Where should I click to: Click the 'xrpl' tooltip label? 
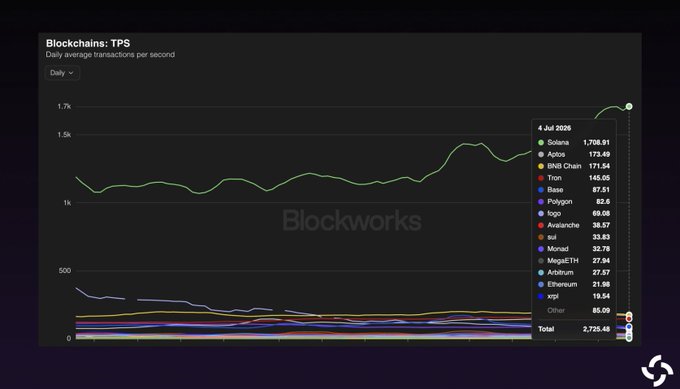[552, 296]
